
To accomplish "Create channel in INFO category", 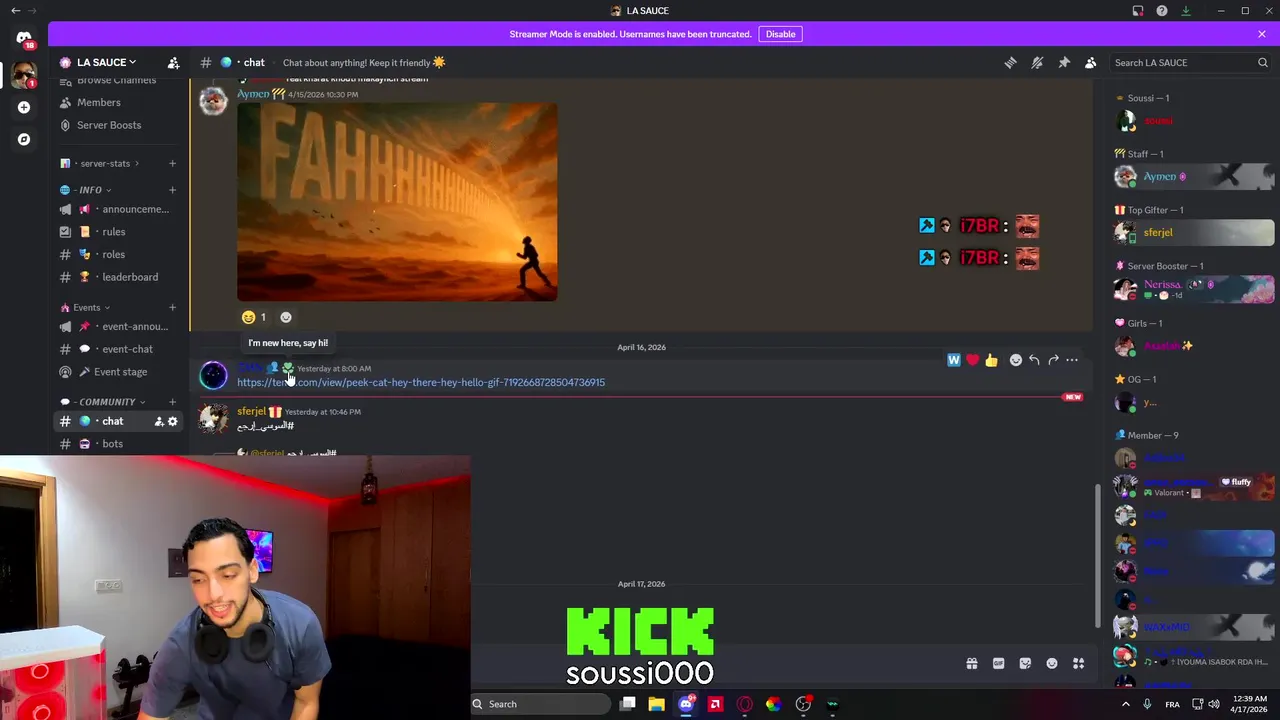I will pos(172,190).
